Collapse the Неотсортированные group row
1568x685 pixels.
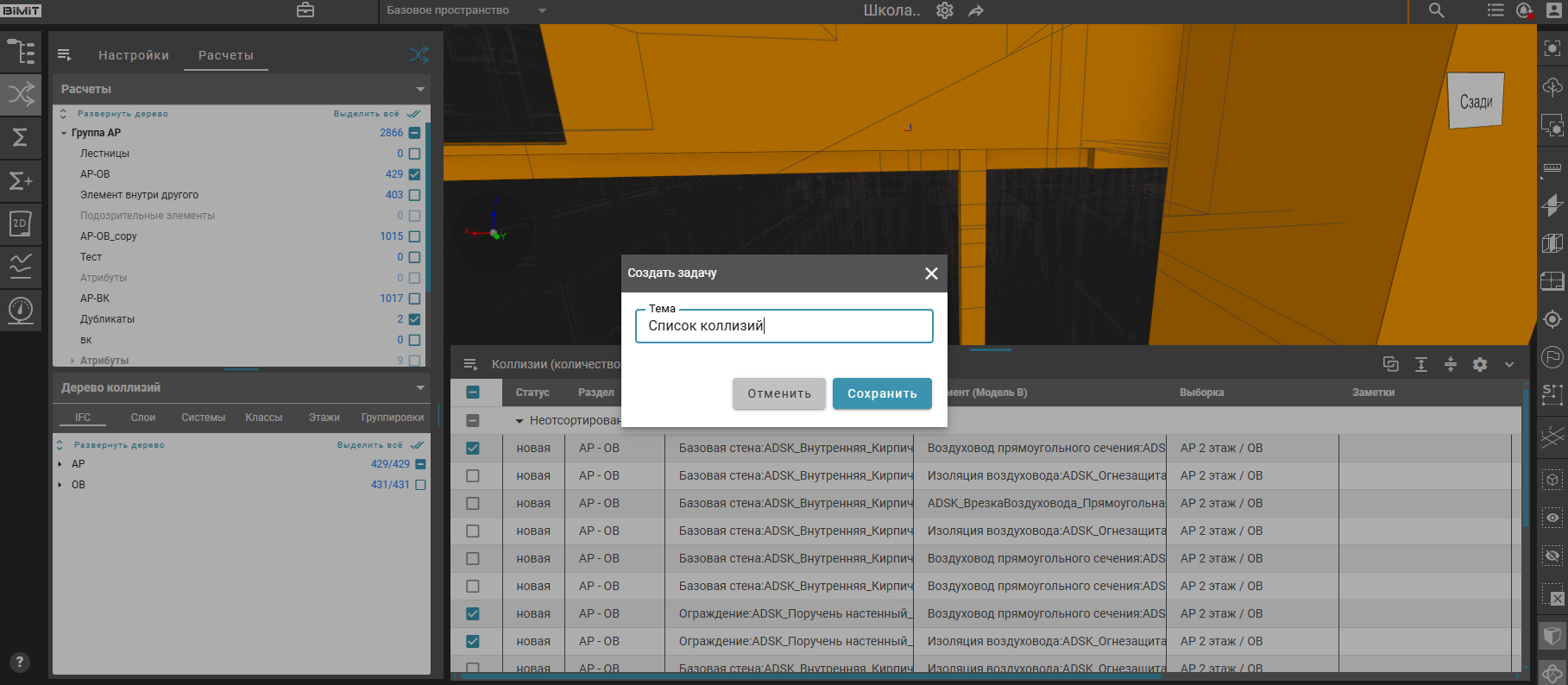pos(520,421)
